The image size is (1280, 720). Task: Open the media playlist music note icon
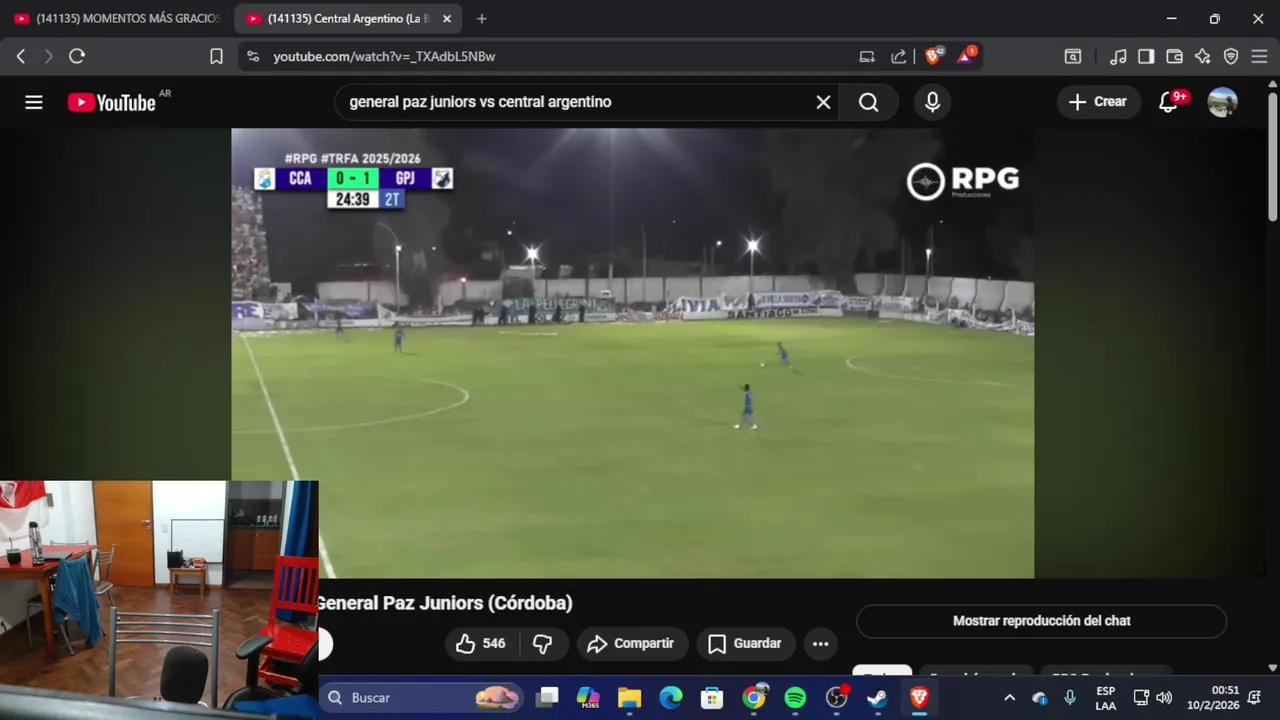tap(1118, 56)
